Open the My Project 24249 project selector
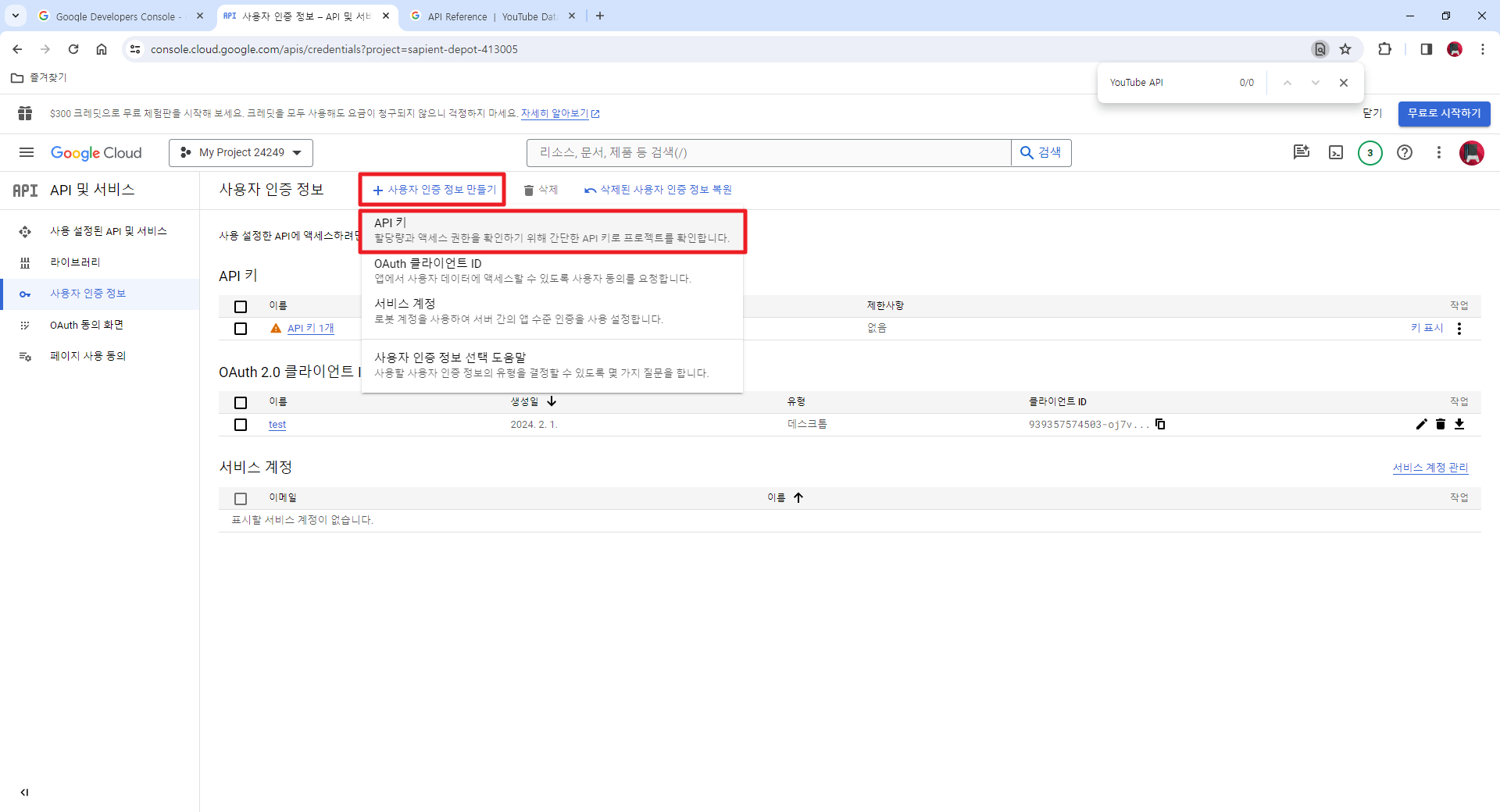This screenshot has width=1500, height=812. coord(241,152)
